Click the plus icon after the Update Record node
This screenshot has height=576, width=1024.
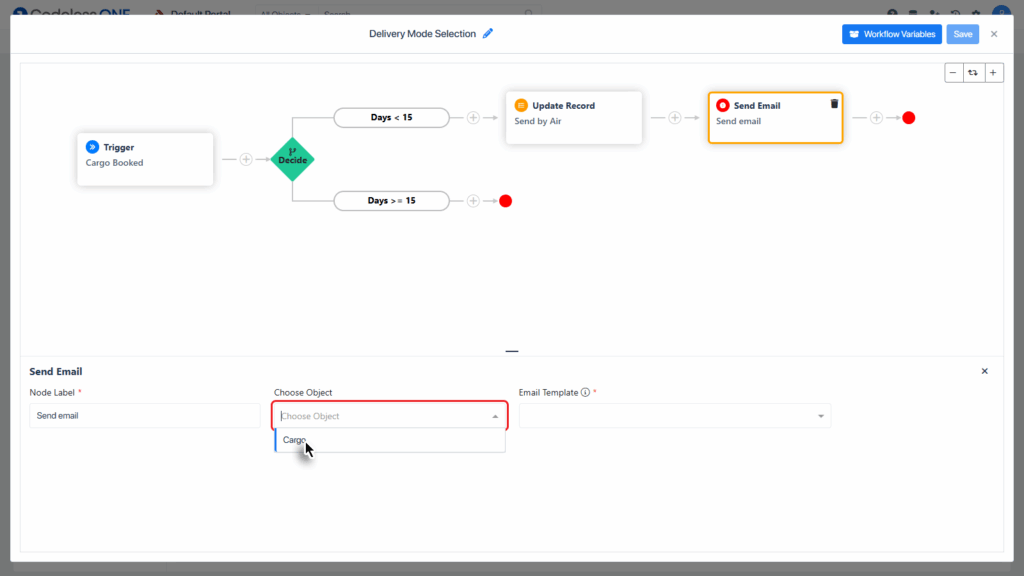click(x=674, y=117)
